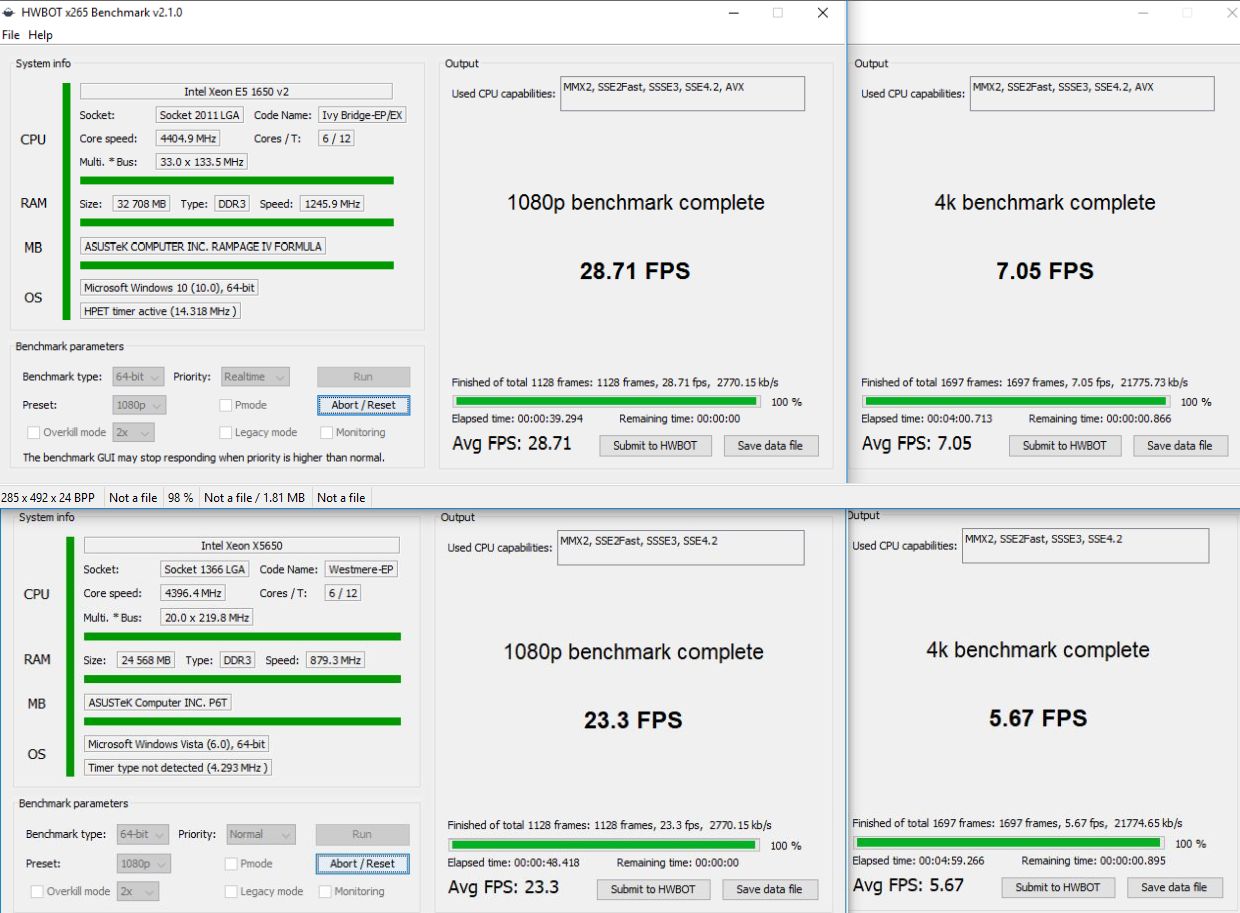The image size is (1240, 913).
Task: Select HPET timer active (14.318 MHz) text
Action: pos(160,311)
